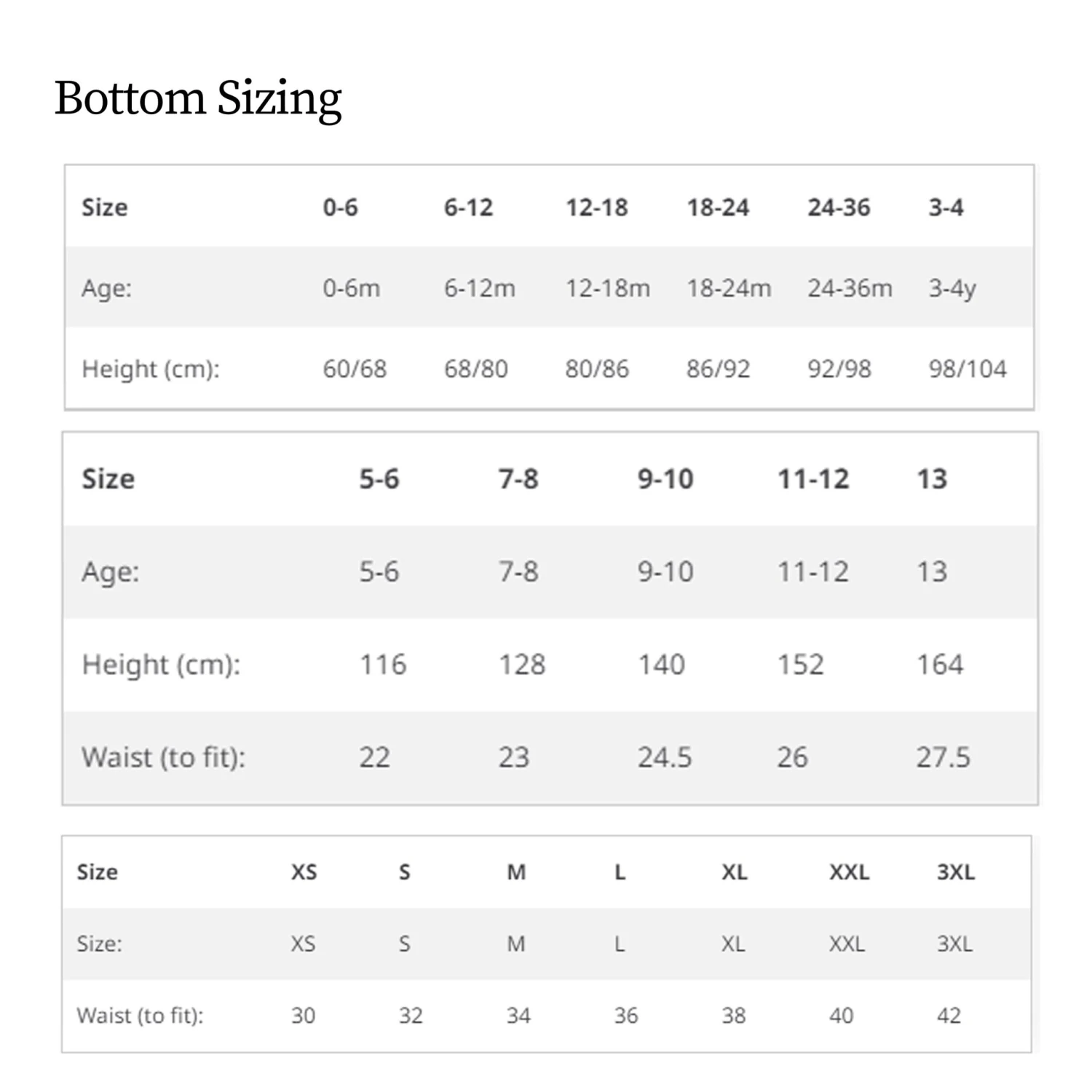Select the 24.5 waist value
Screen dimensions: 1092x1092
click(664, 757)
